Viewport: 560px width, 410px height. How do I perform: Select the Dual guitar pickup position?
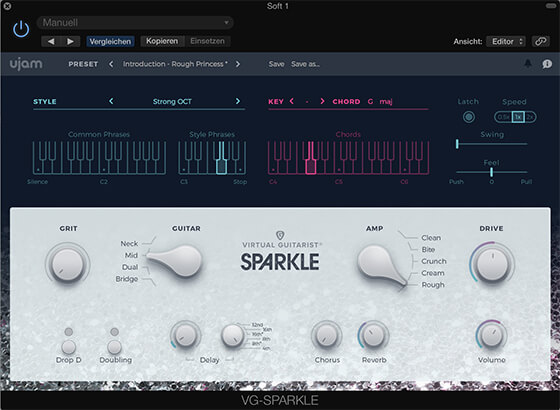click(130, 267)
